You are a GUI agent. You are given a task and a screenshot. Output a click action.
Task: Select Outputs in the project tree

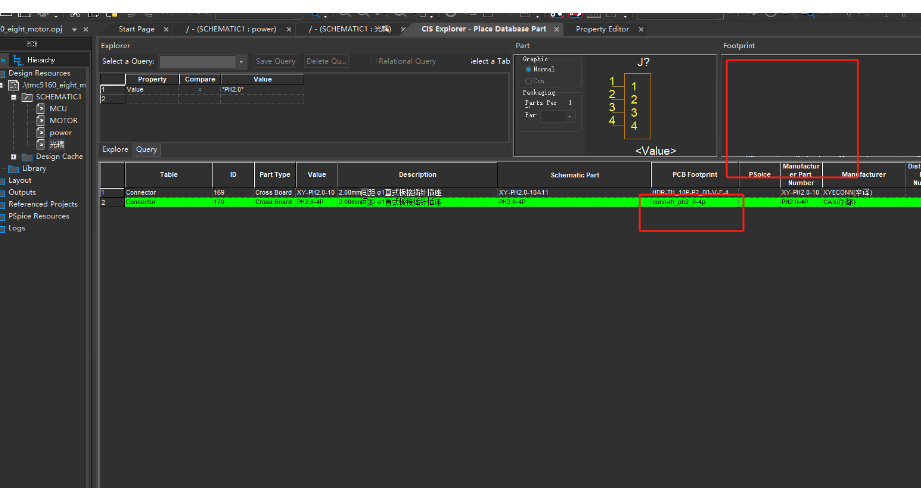22,192
